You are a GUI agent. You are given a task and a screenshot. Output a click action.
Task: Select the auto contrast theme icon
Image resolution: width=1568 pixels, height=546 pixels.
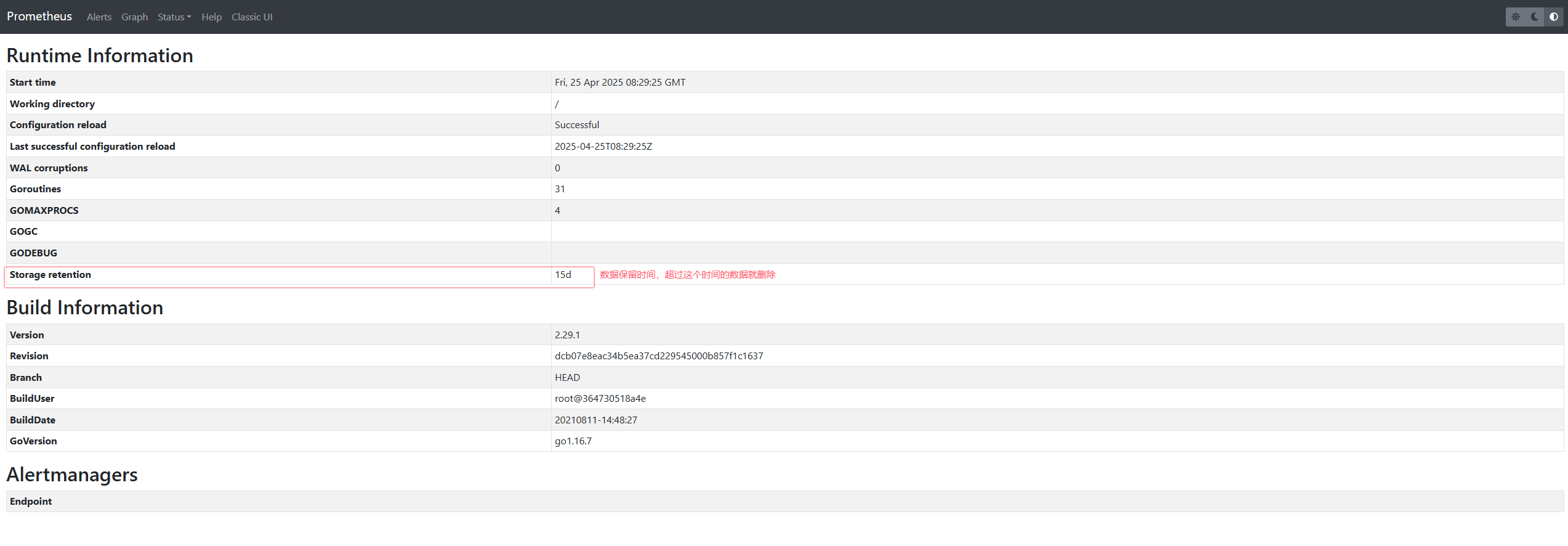point(1554,17)
